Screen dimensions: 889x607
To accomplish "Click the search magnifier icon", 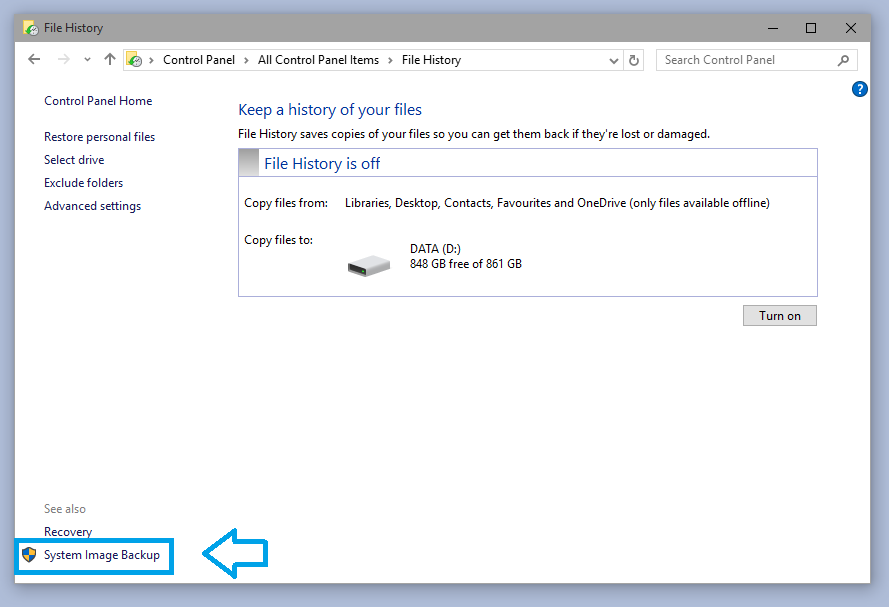I will 843,60.
